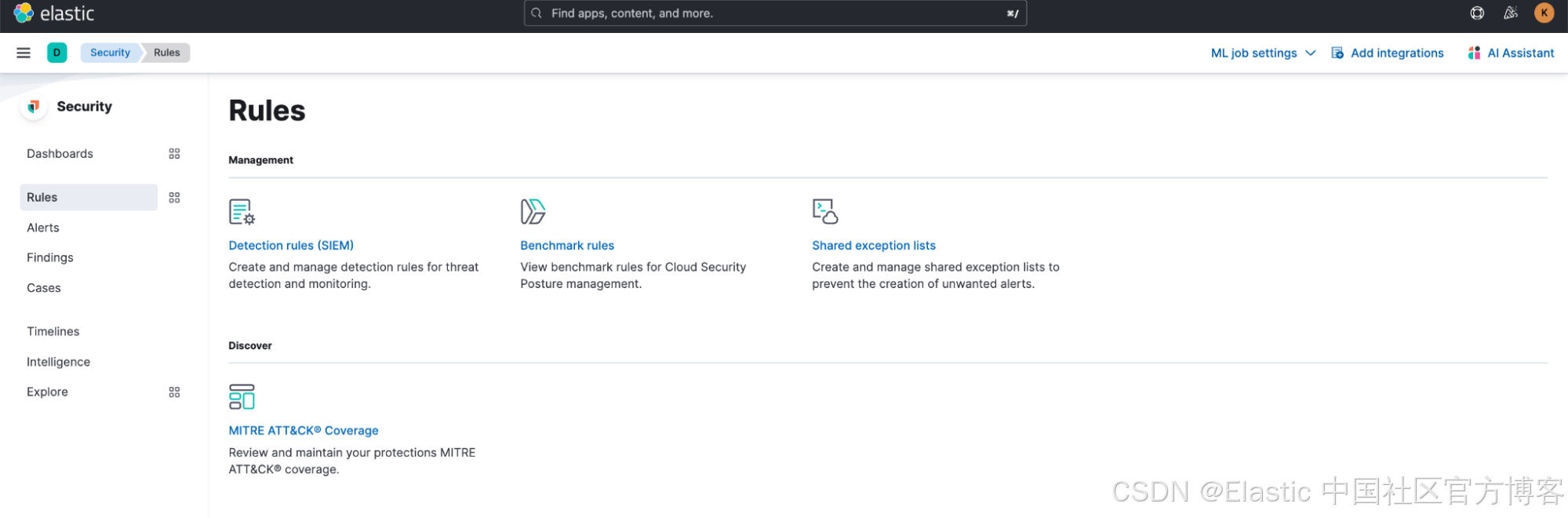The height and width of the screenshot is (518, 1568).
Task: Click the text 'Review and maintain your protections'
Action: coord(333,453)
